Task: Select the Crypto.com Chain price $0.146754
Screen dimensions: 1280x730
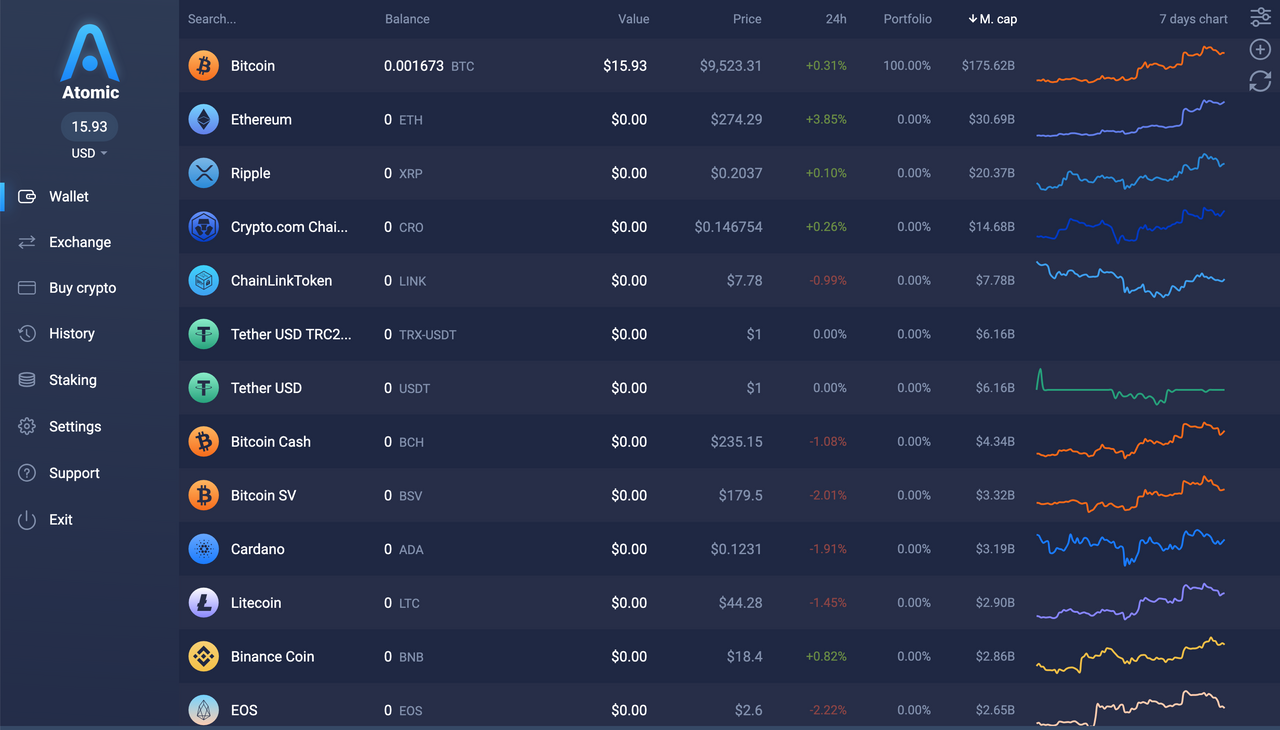Action: point(729,227)
